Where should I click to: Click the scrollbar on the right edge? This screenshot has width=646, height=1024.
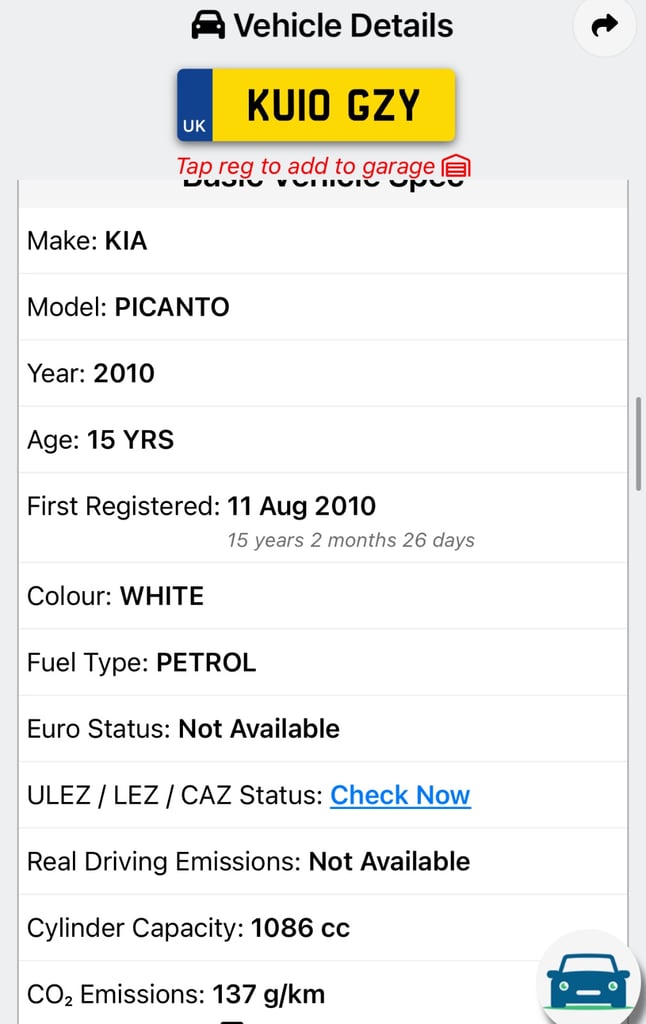click(640, 440)
